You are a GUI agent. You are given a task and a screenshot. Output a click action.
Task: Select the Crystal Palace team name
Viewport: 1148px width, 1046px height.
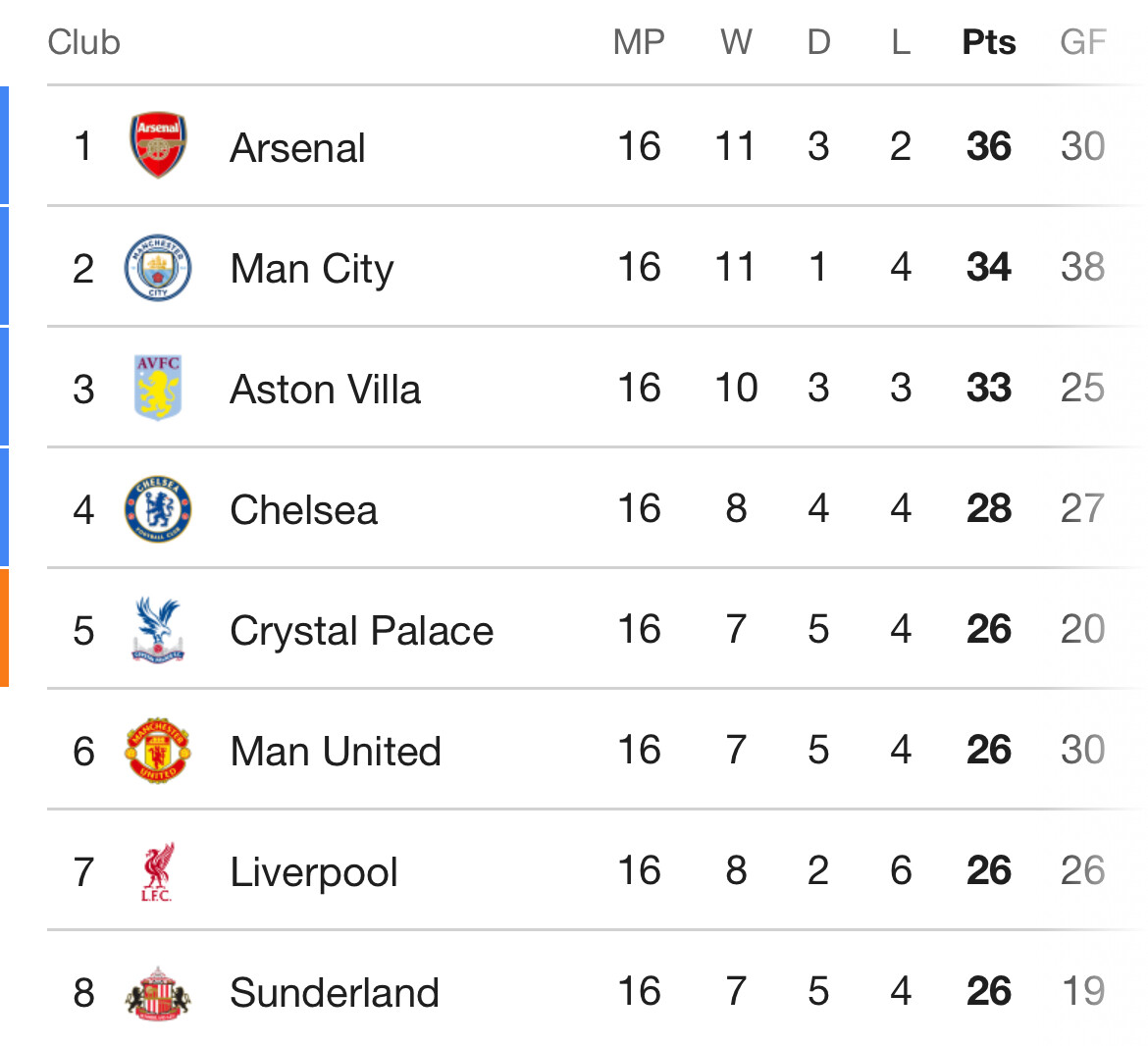[361, 631]
